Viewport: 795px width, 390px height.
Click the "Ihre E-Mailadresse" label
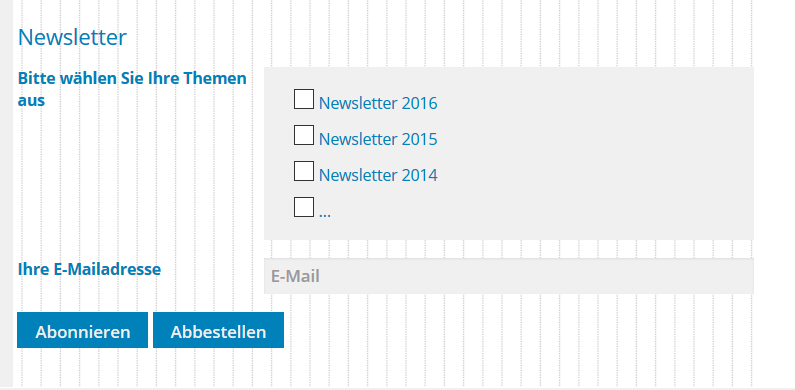pos(89,269)
